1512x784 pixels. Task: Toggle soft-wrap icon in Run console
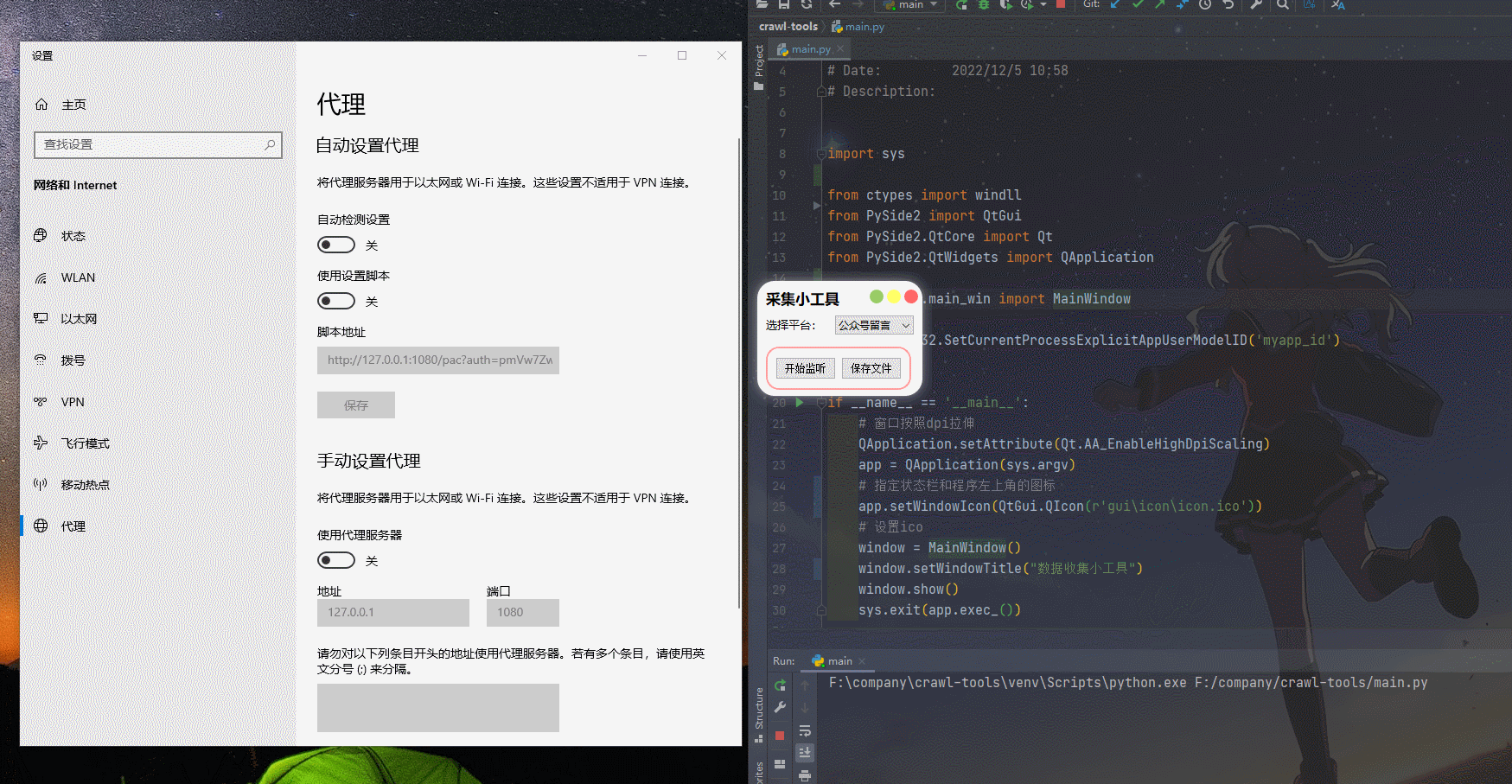tap(805, 731)
